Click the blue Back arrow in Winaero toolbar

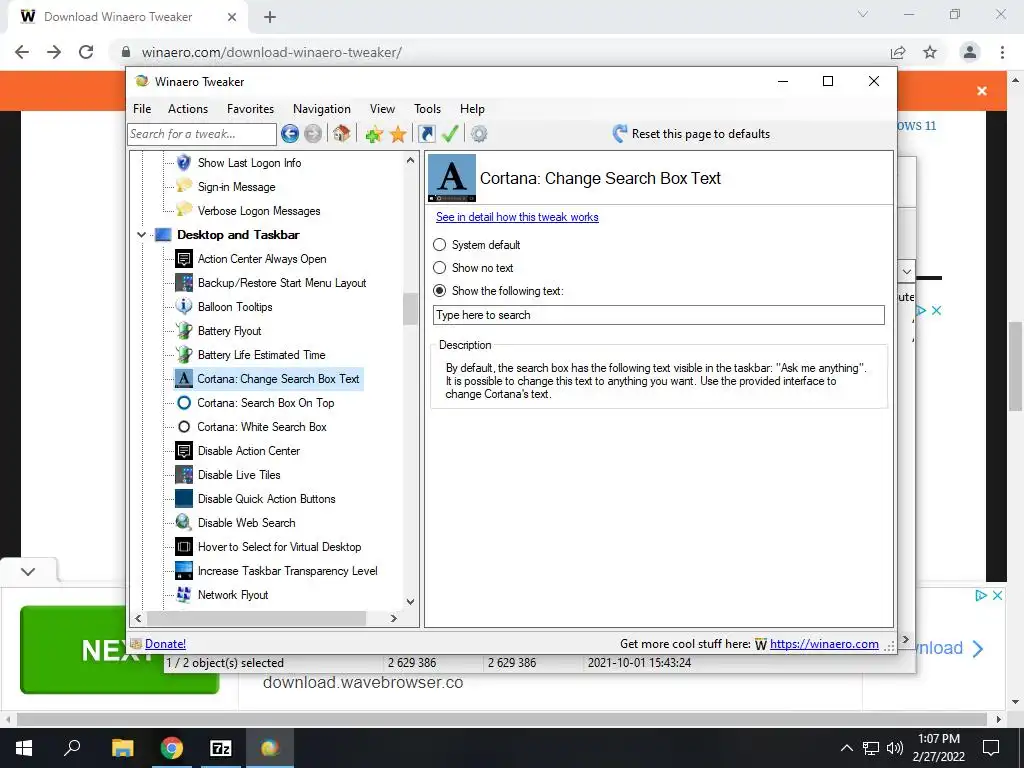coord(290,134)
